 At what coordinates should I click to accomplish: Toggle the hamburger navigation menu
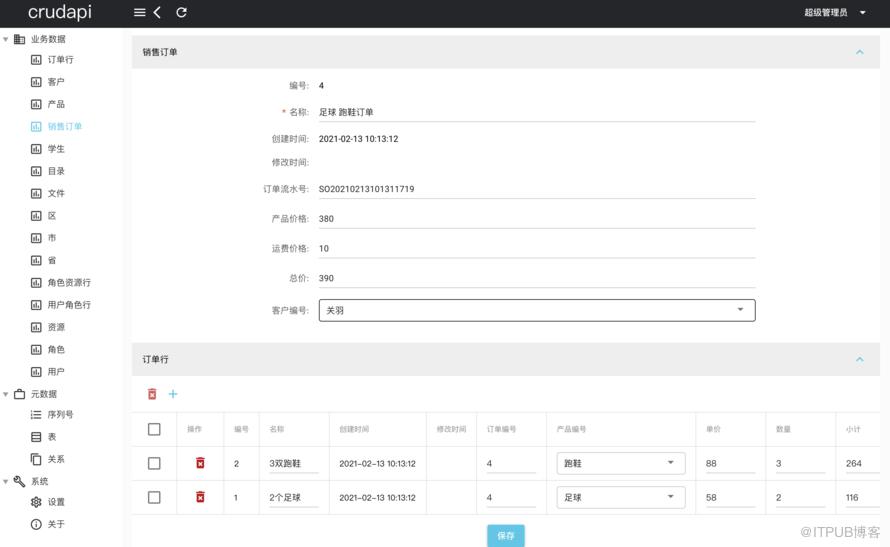pyautogui.click(x=140, y=12)
